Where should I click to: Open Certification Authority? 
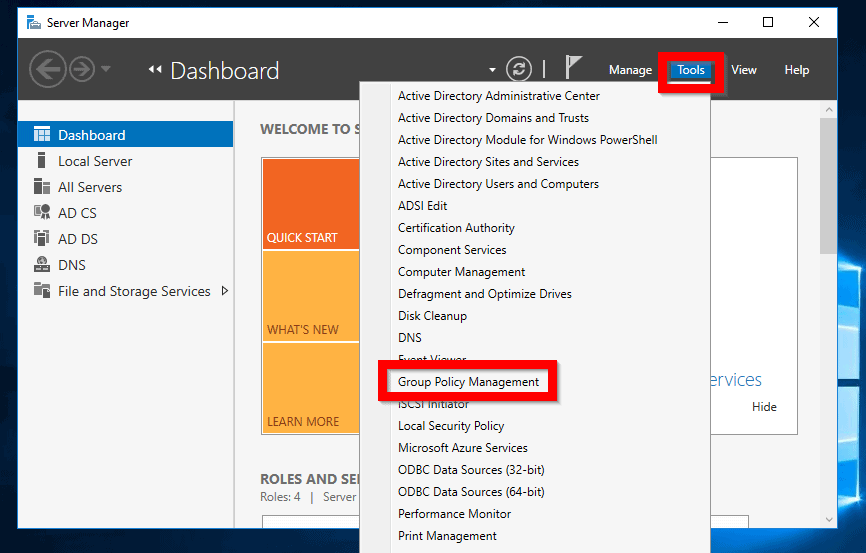(456, 228)
